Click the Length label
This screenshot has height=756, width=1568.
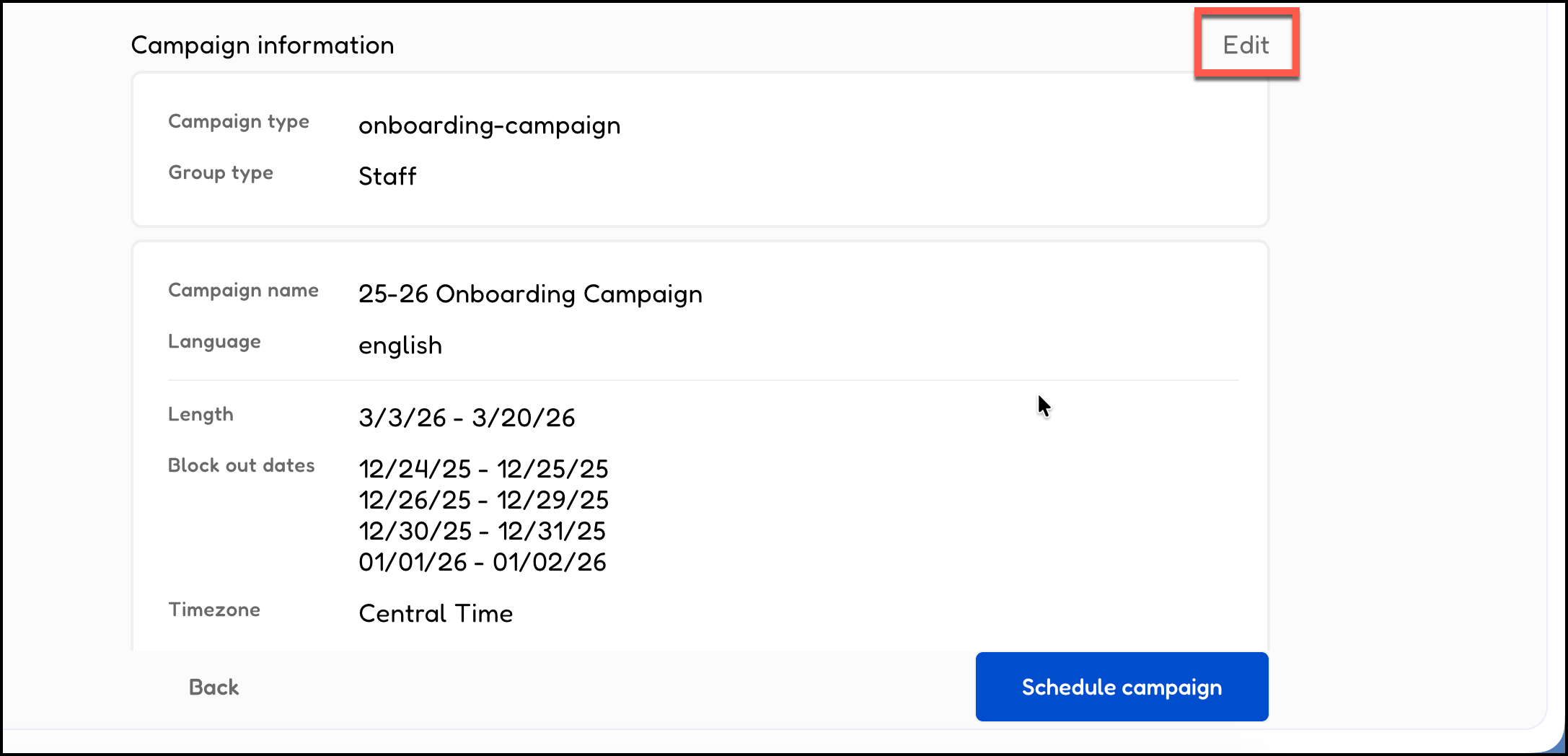coord(201,414)
